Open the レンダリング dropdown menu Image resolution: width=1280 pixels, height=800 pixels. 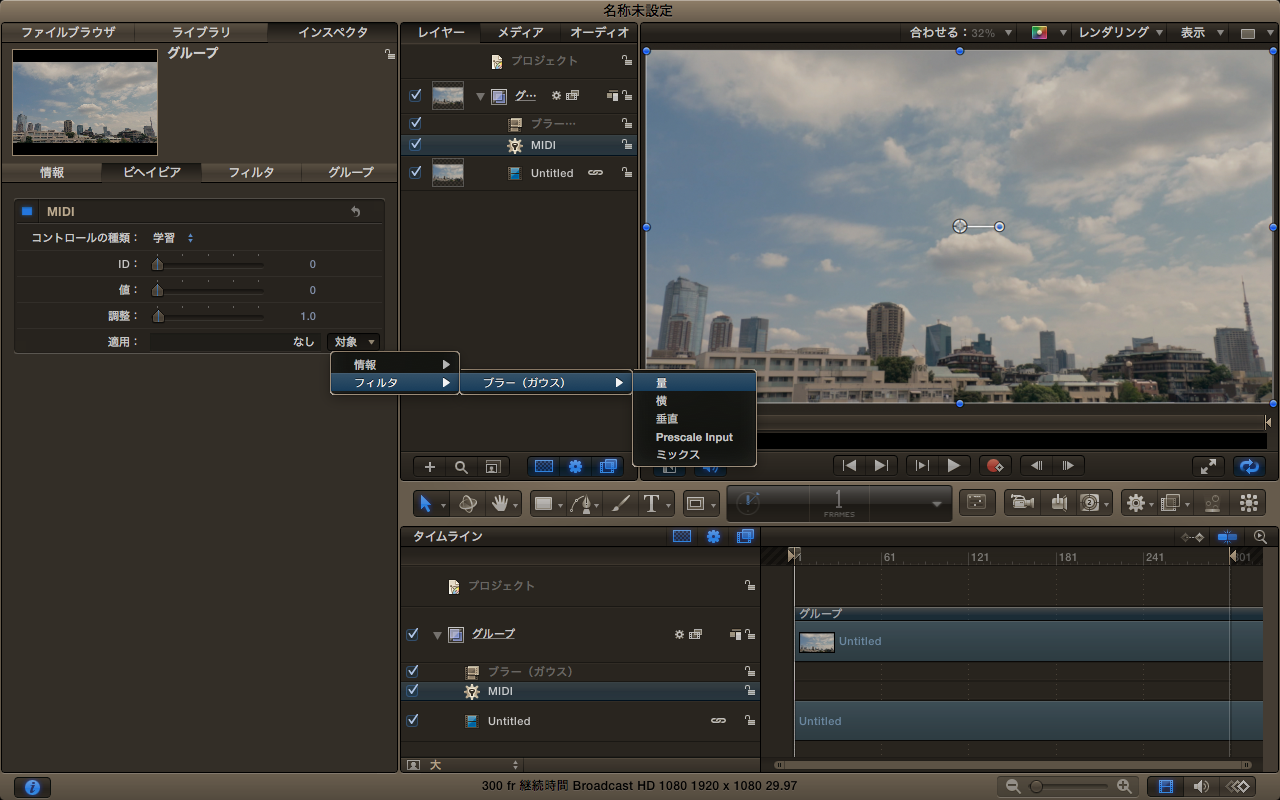tap(1120, 33)
